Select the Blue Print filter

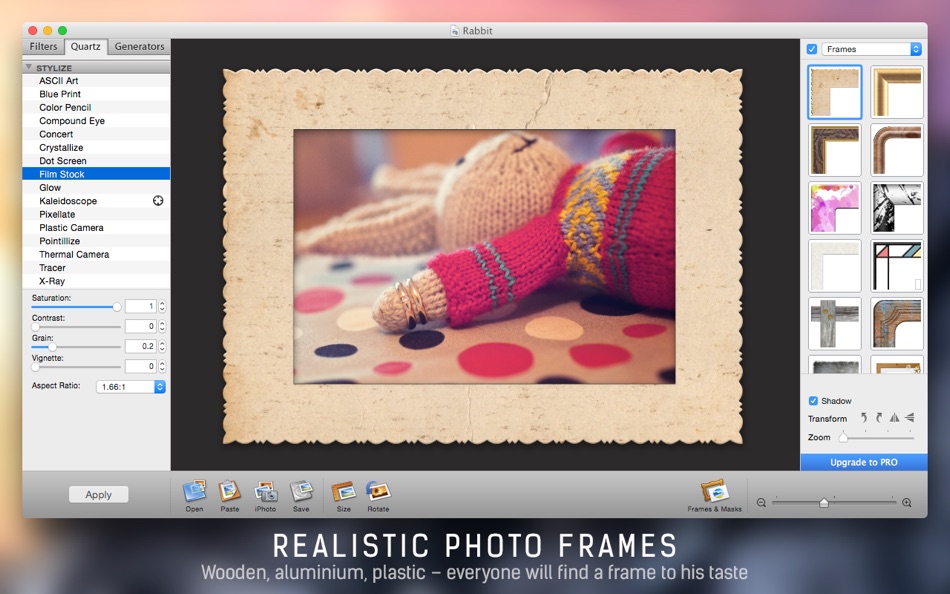coord(96,94)
